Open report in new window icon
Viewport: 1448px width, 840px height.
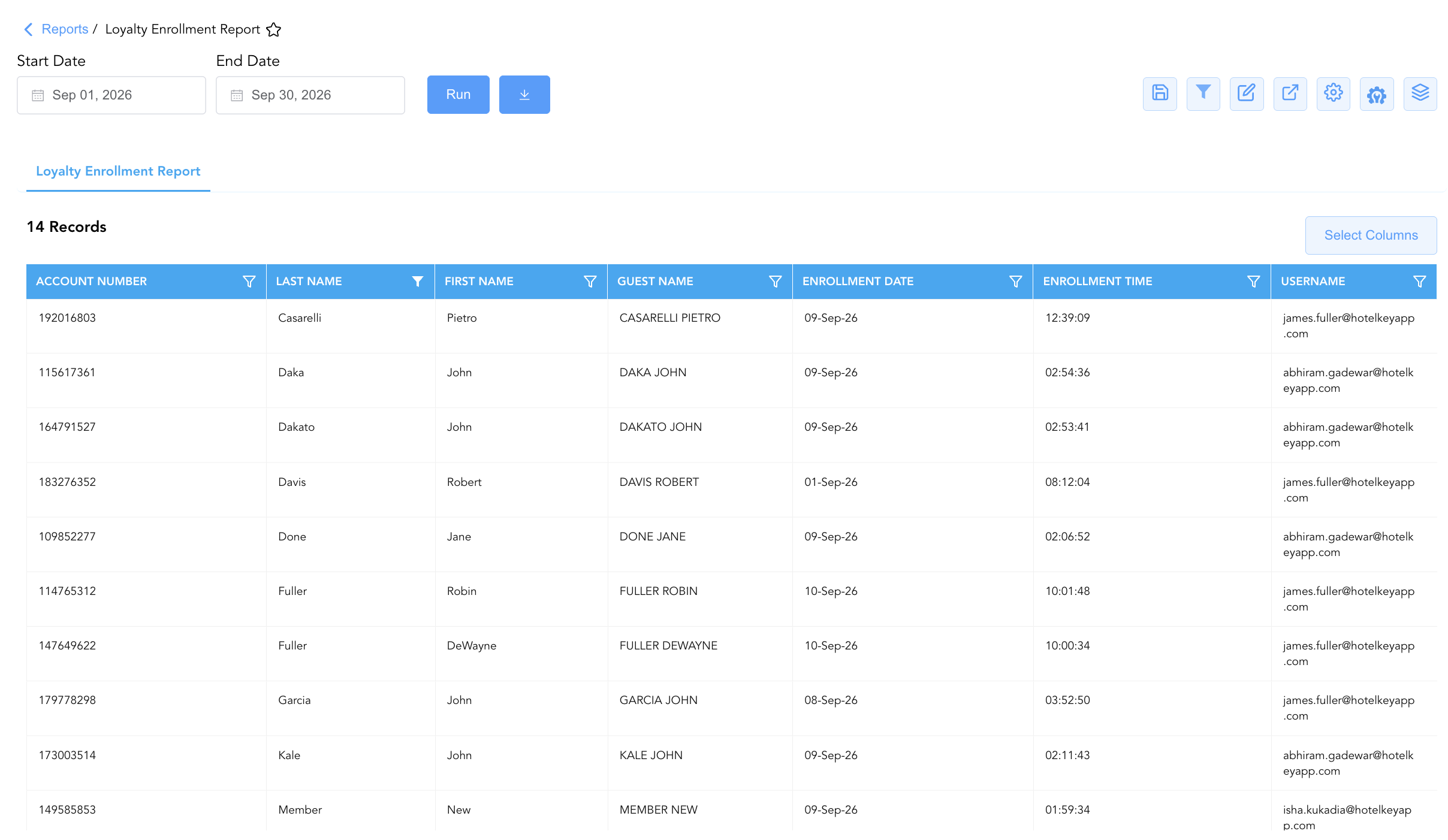tap(1290, 94)
